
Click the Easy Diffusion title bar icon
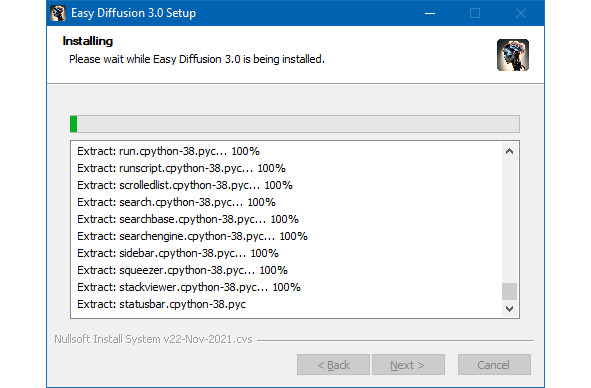click(58, 13)
